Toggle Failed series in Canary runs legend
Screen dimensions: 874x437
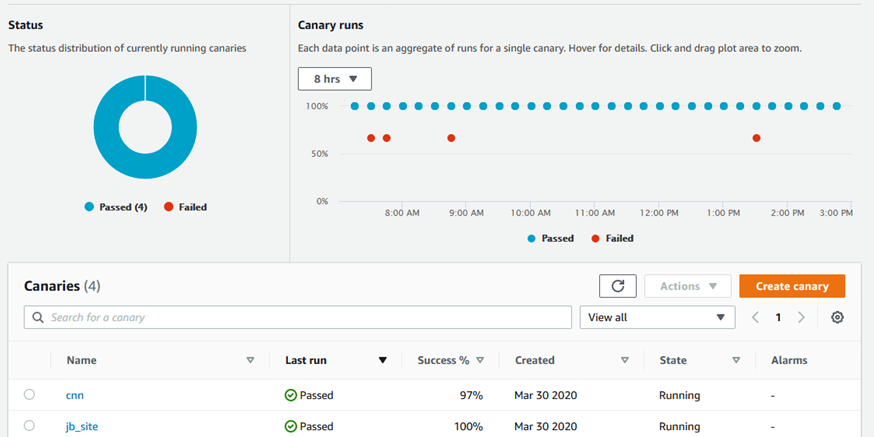612,238
